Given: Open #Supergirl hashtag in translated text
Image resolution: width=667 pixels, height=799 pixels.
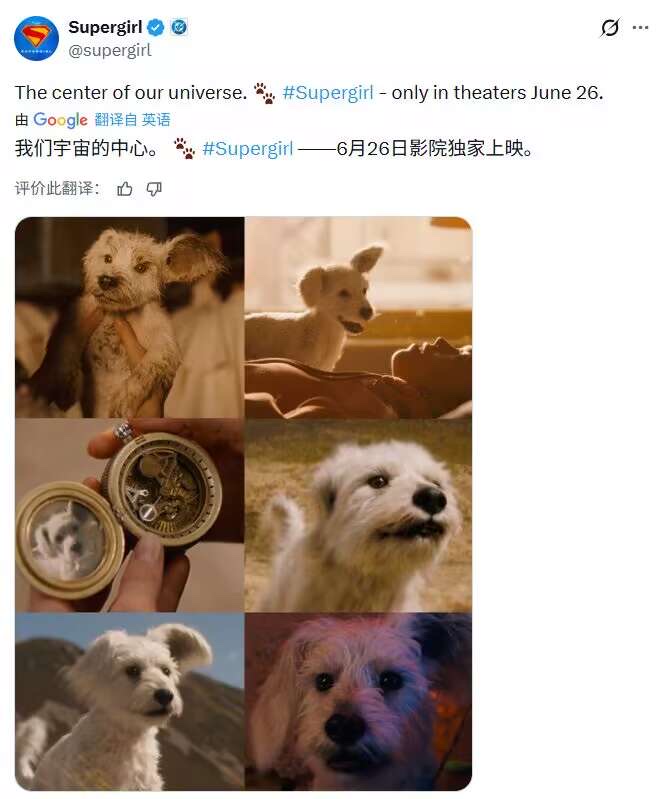Looking at the screenshot, I should tap(248, 149).
